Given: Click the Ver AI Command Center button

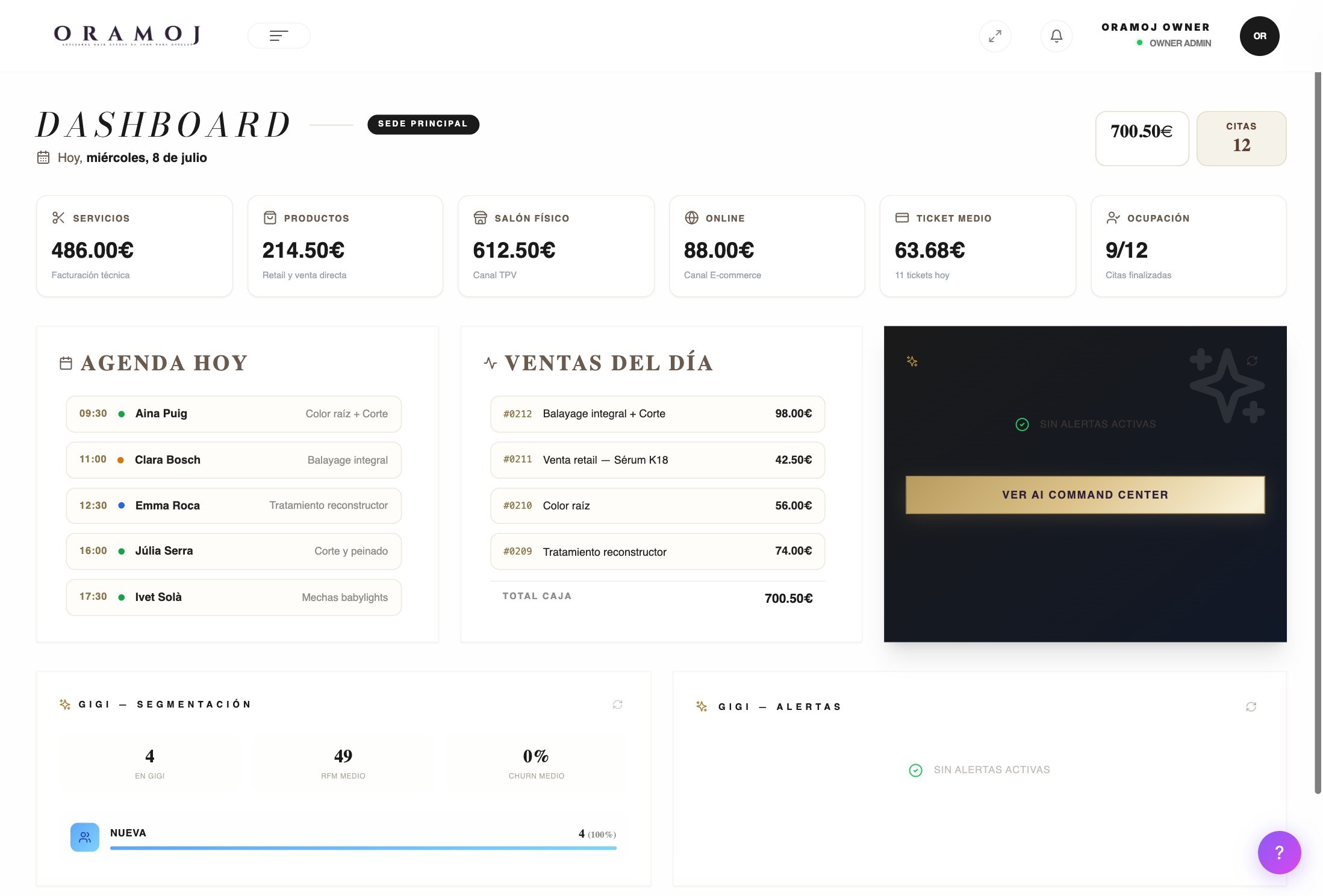Looking at the screenshot, I should coord(1085,495).
